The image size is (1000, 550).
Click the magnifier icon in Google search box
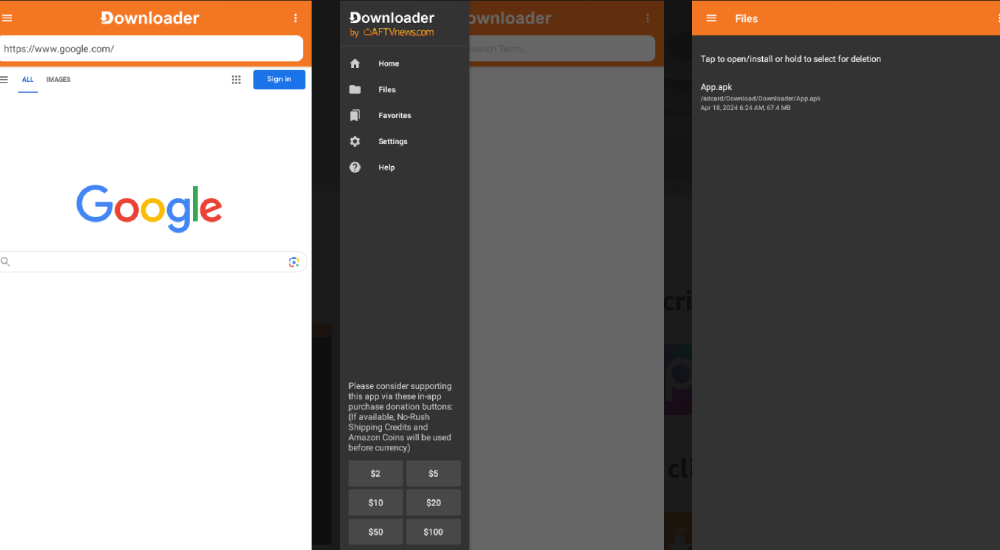5,262
